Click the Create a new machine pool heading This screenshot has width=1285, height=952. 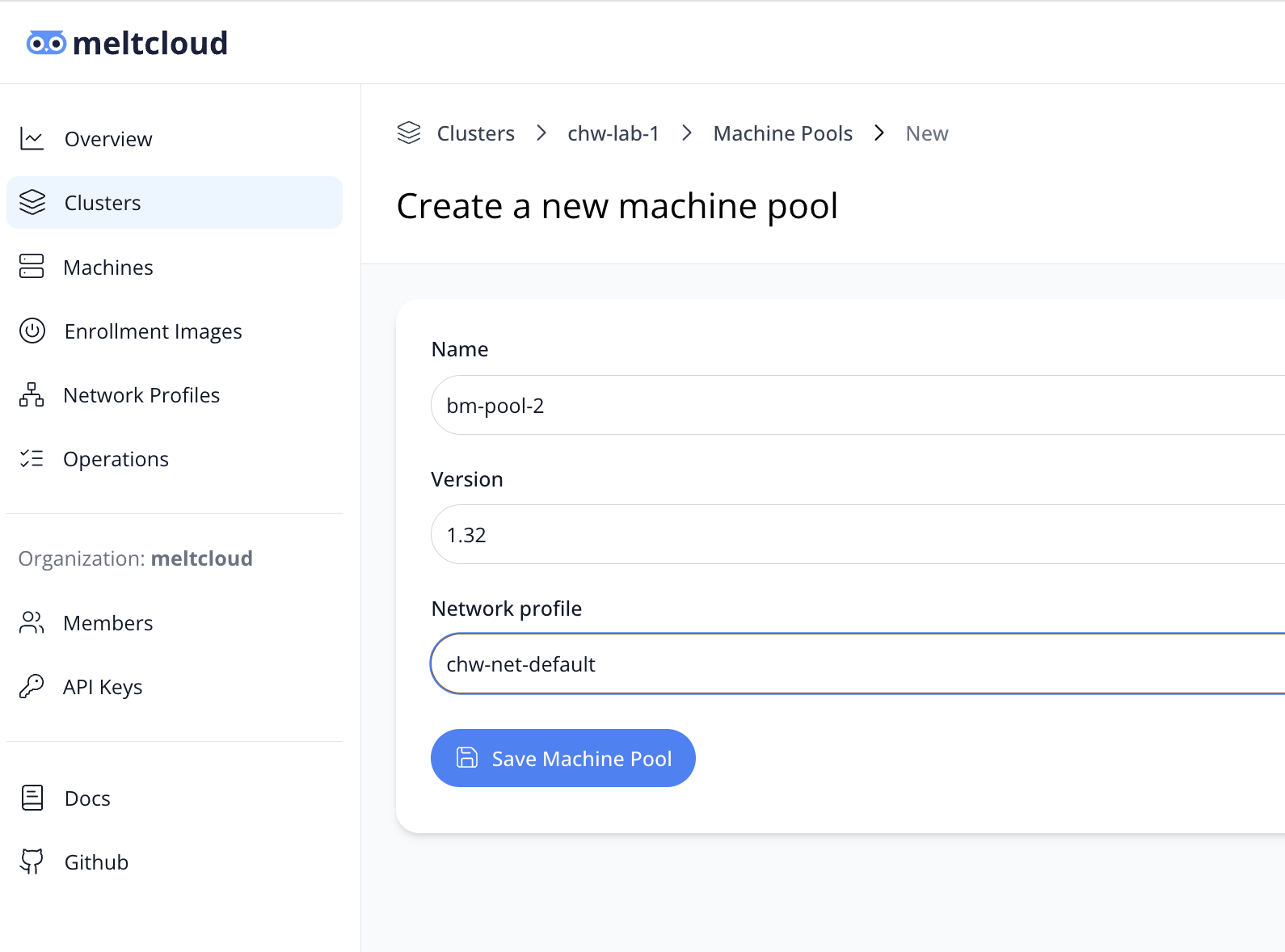point(617,206)
